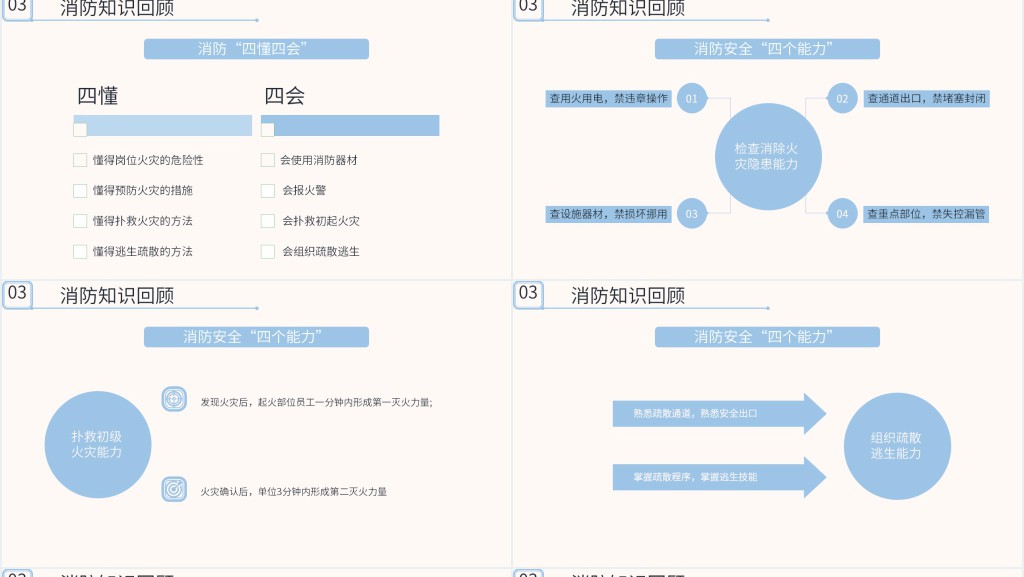Click the 03 badge on 扑救初级火灾能力 slide

pos(18,294)
